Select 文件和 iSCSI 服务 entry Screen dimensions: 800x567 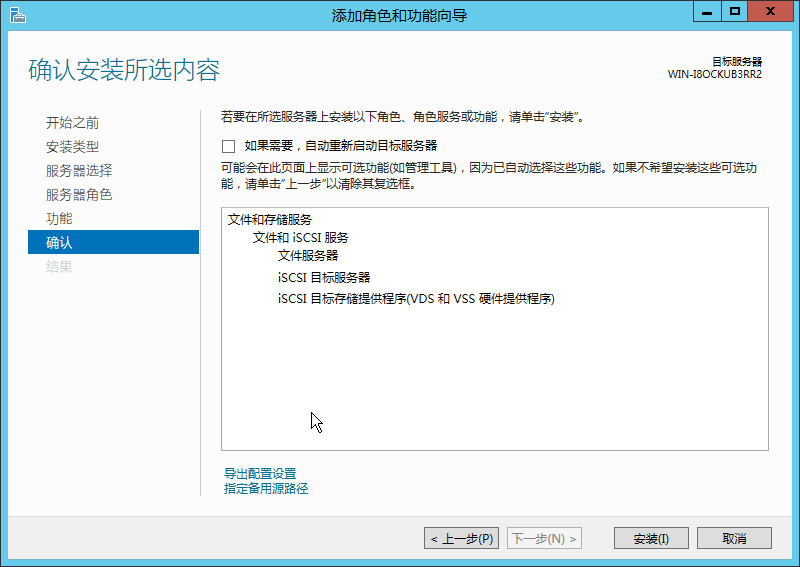(301, 237)
